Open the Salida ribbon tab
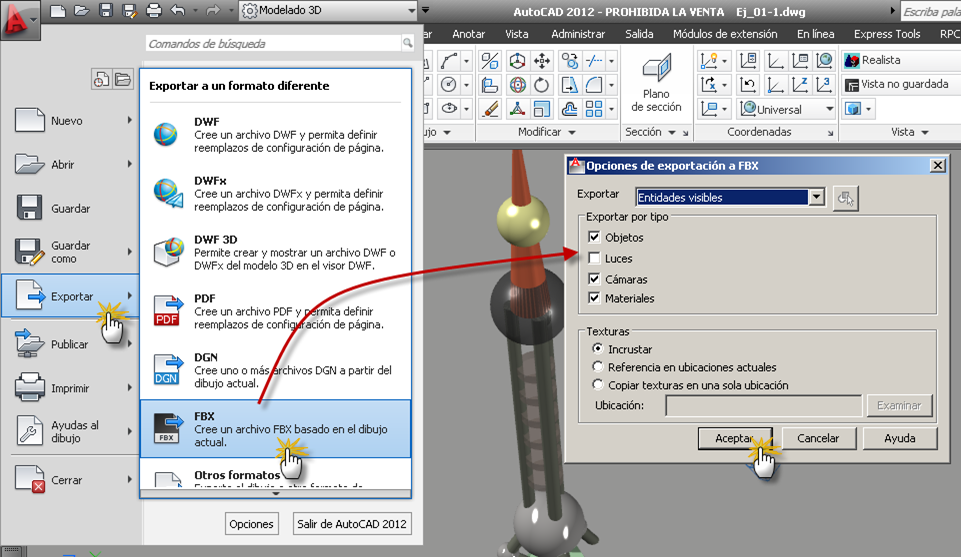Viewport: 961px width, 557px height. click(639, 34)
